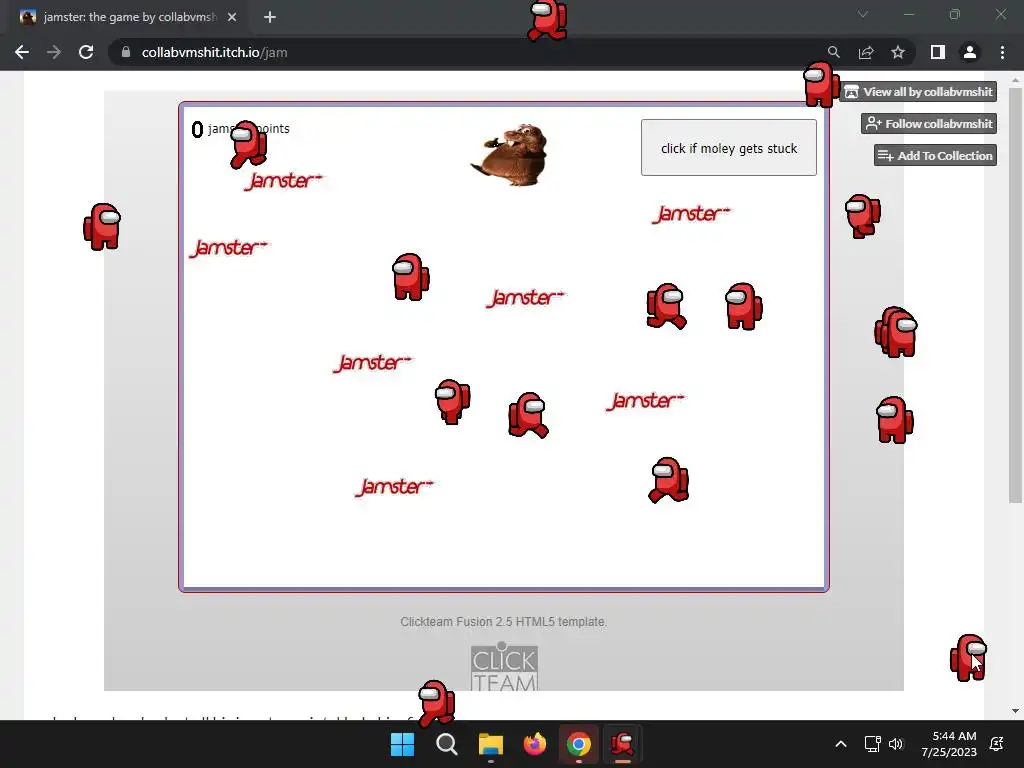The image size is (1024, 768).
Task: Open the zoom magnifier icon in address bar
Action: click(833, 52)
